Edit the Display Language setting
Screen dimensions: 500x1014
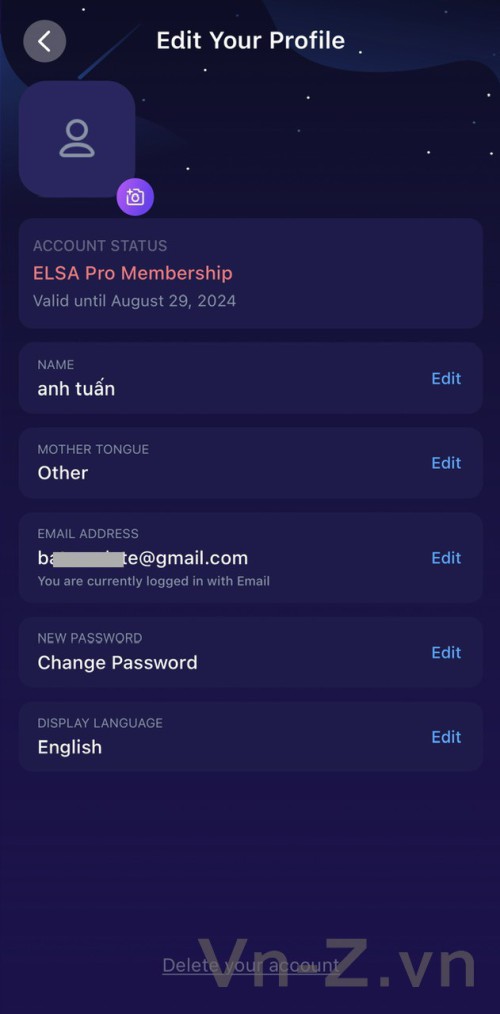tap(446, 737)
